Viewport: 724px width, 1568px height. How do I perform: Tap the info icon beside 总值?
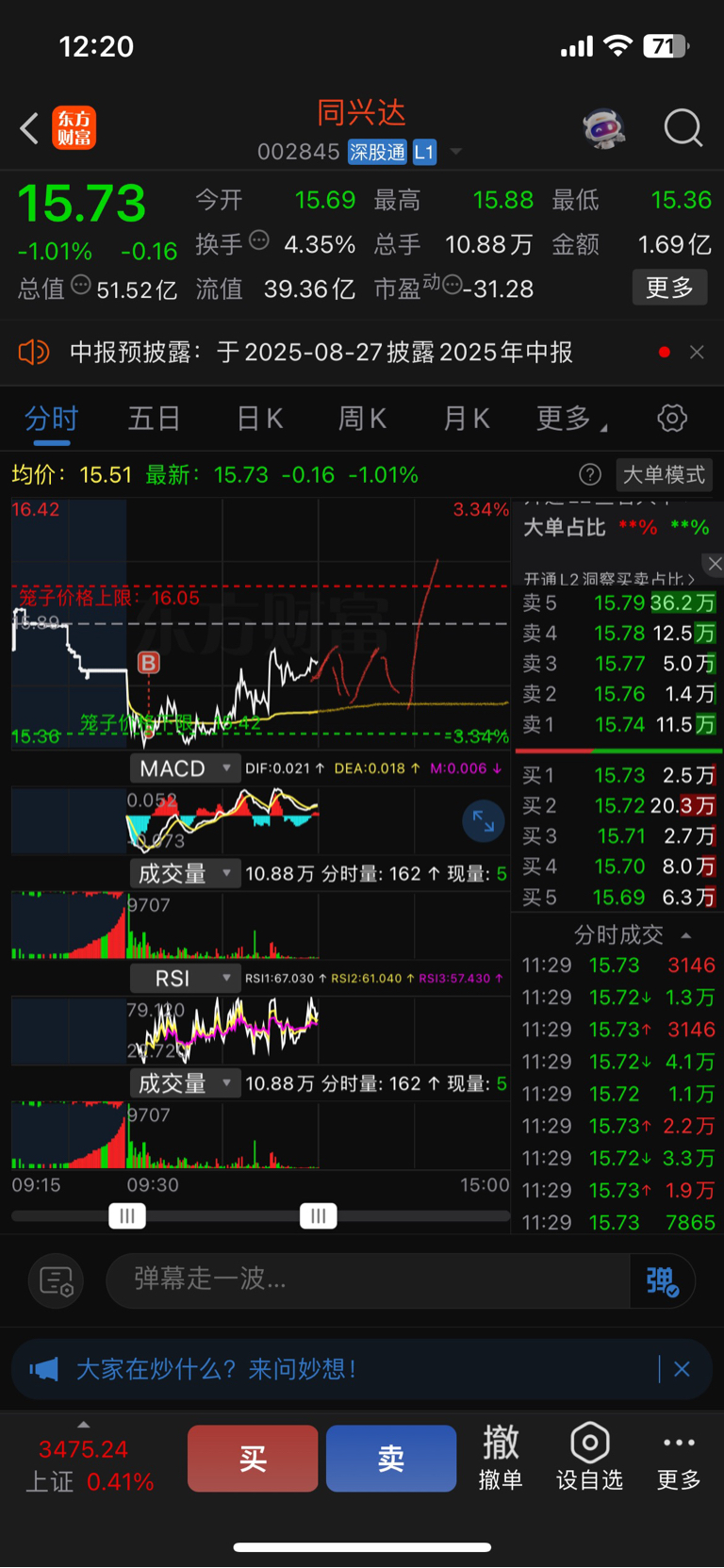(80, 285)
